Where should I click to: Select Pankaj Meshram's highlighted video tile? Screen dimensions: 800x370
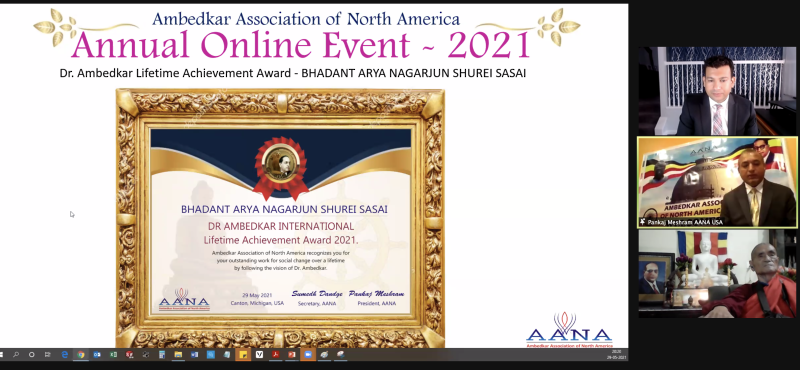pyautogui.click(x=717, y=182)
